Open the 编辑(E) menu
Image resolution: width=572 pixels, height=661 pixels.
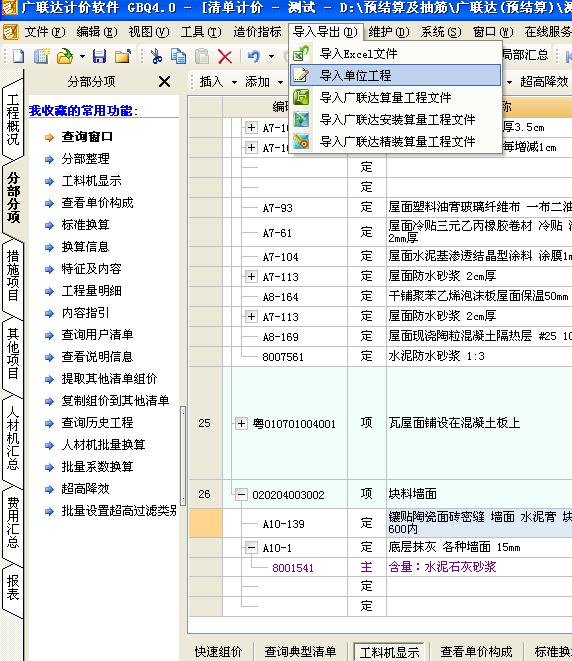pos(97,32)
